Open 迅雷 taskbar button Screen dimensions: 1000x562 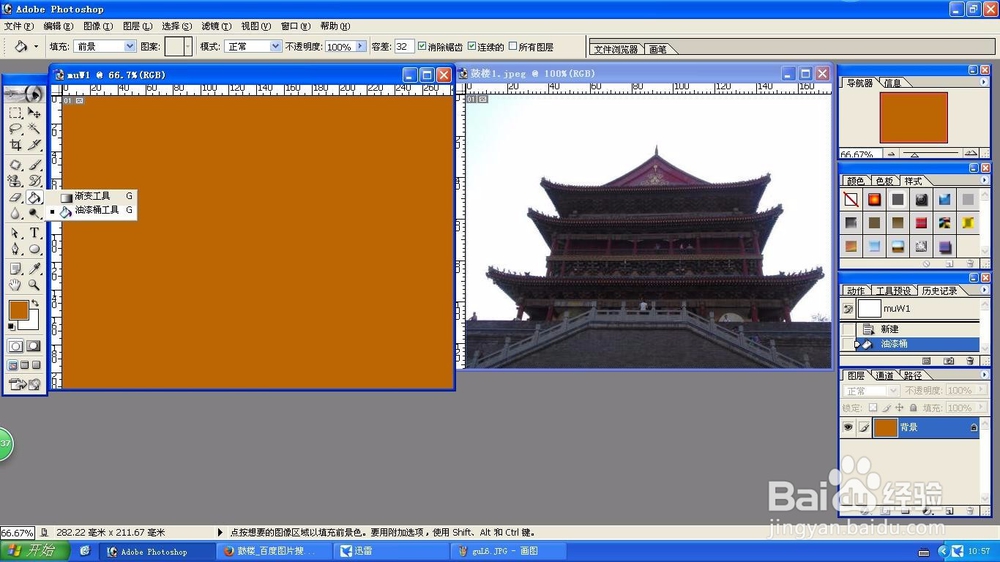[x=390, y=551]
